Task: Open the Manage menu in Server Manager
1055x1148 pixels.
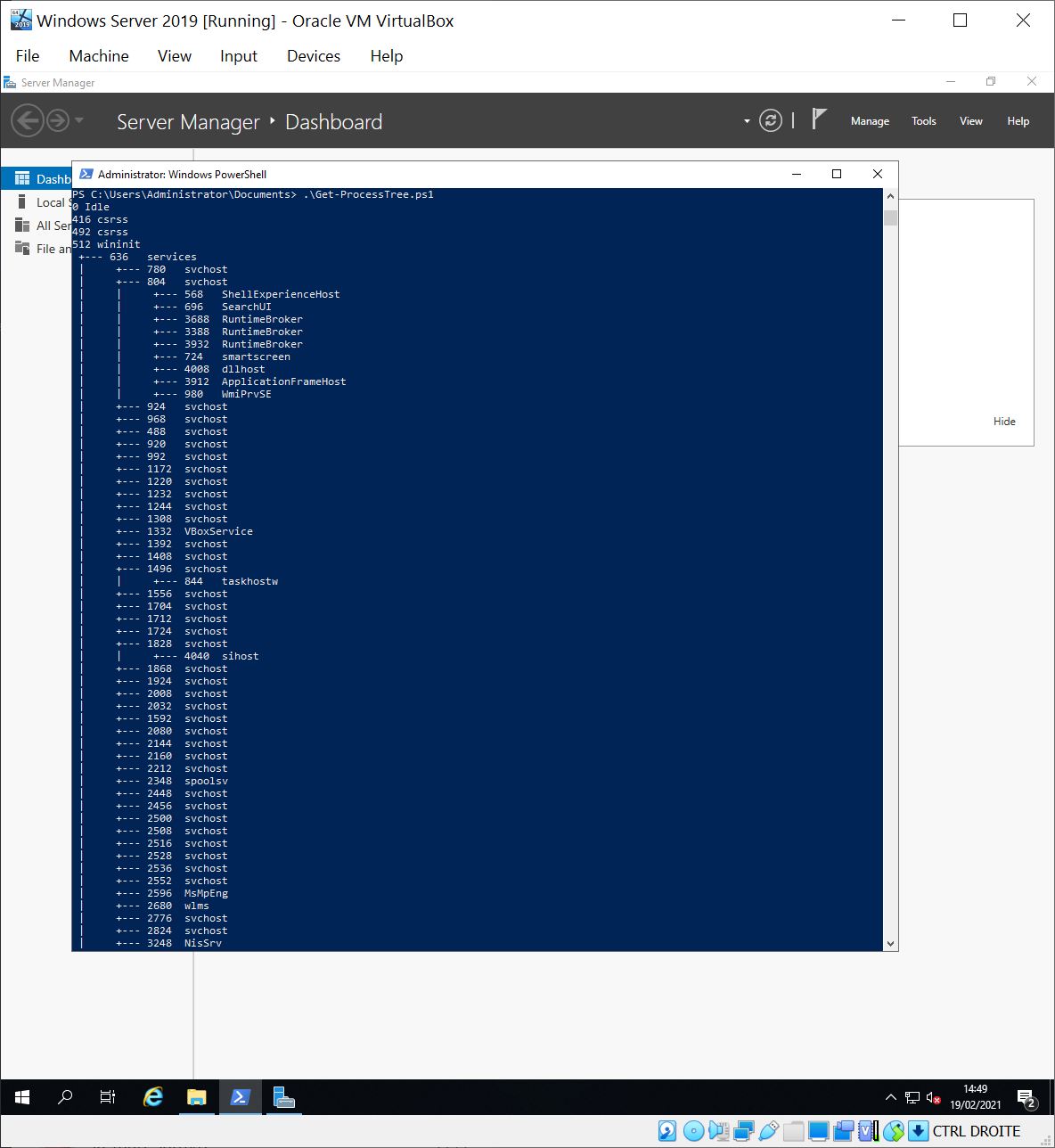Action: coord(870,121)
